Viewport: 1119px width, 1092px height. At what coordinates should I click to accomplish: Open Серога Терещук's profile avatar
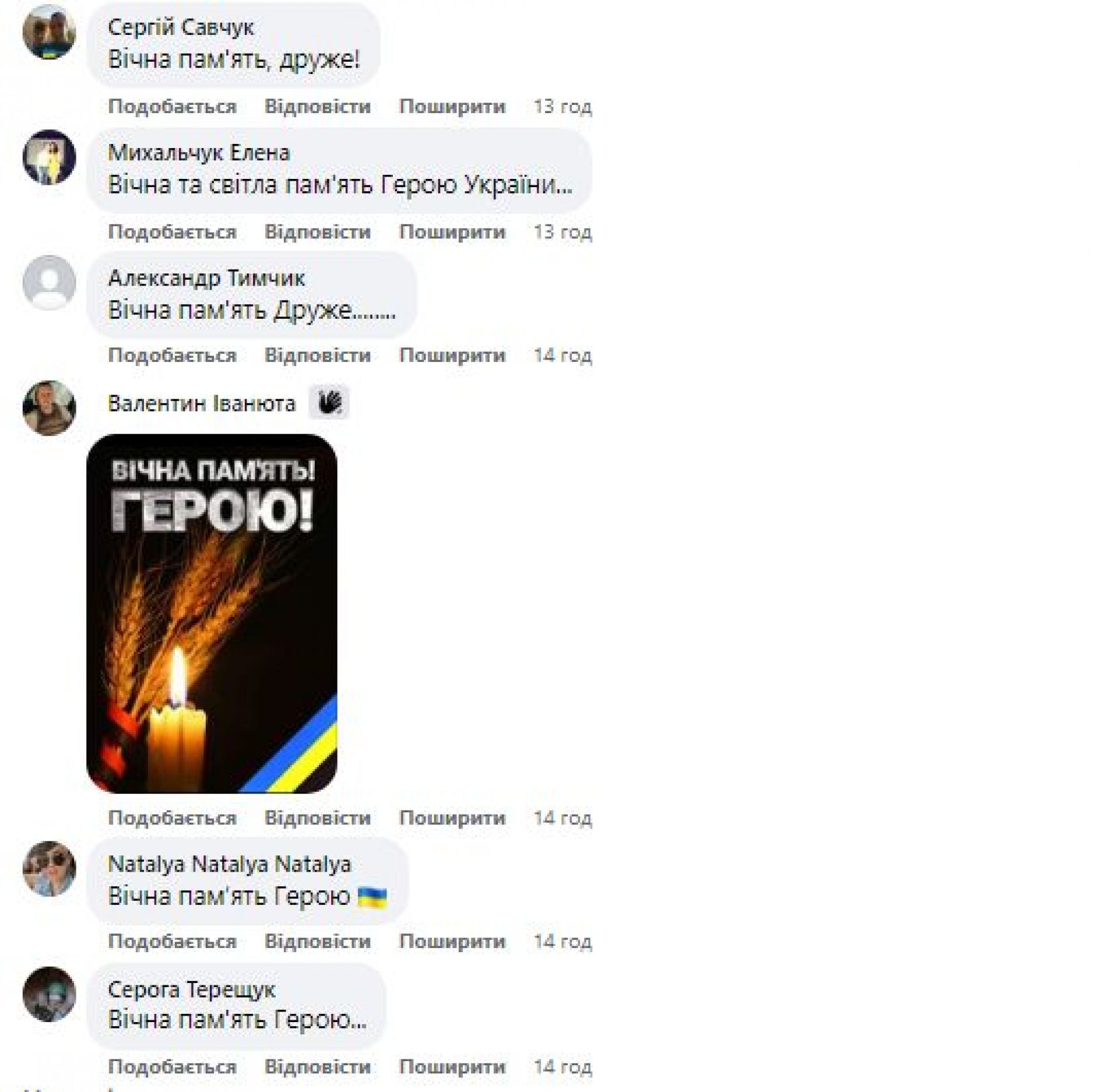point(49,994)
